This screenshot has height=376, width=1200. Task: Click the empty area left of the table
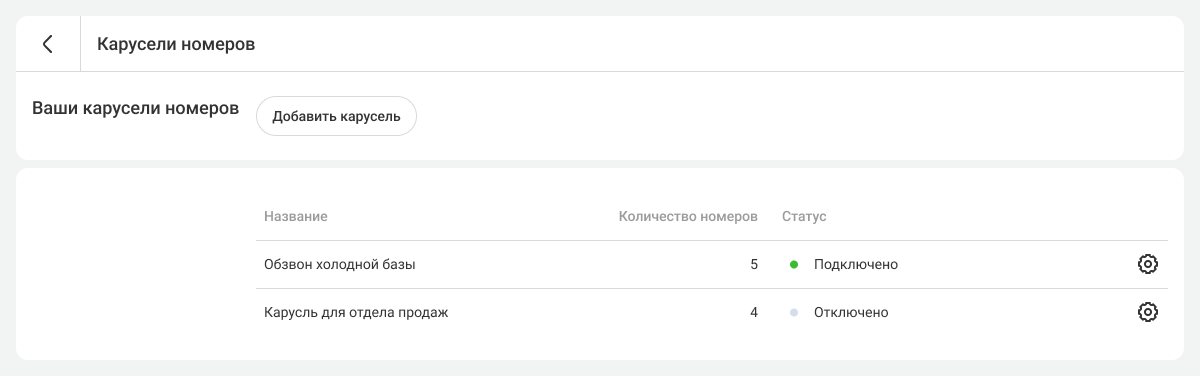click(x=136, y=264)
